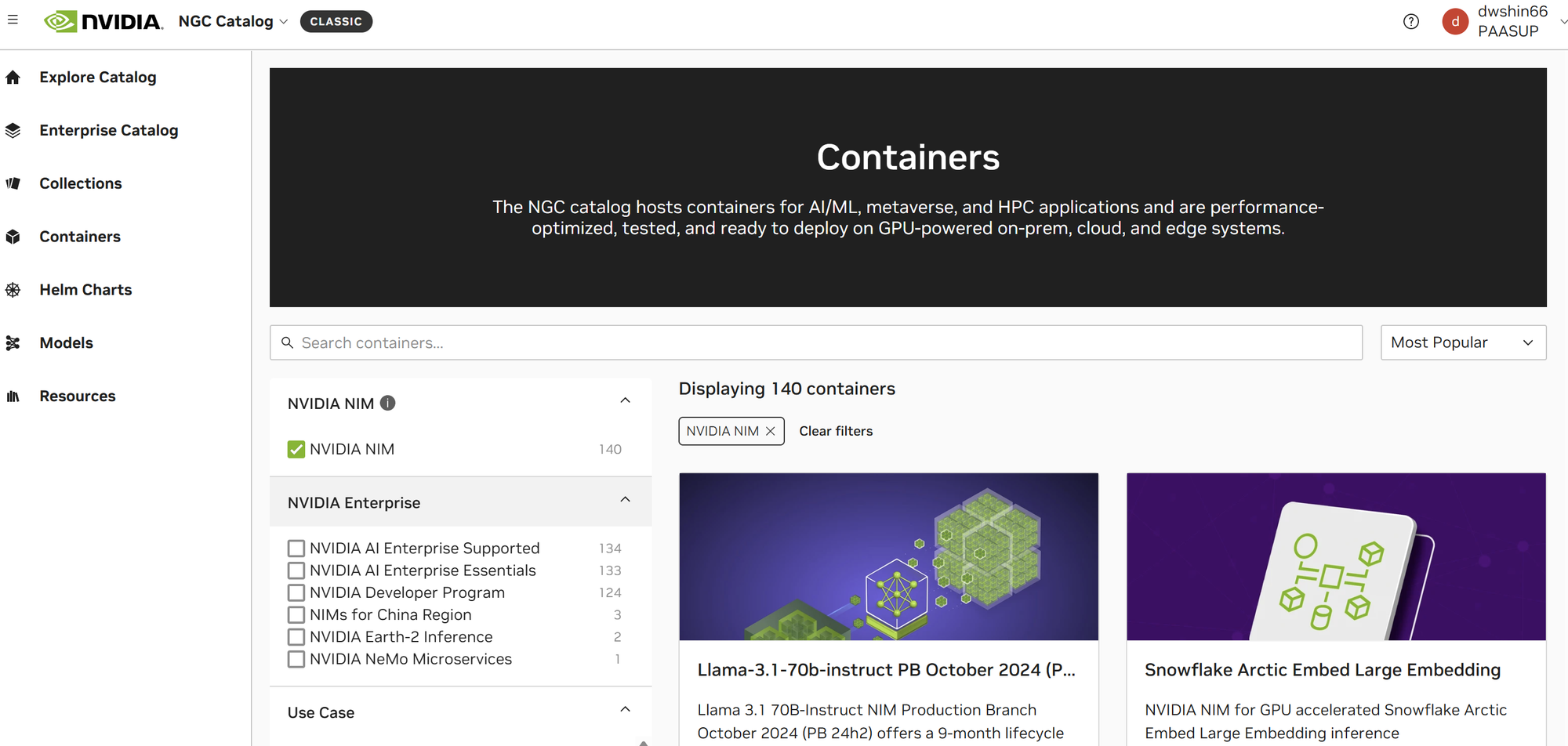Collapse the NVIDIA NIM filter section
This screenshot has width=1568, height=746.
pos(625,400)
